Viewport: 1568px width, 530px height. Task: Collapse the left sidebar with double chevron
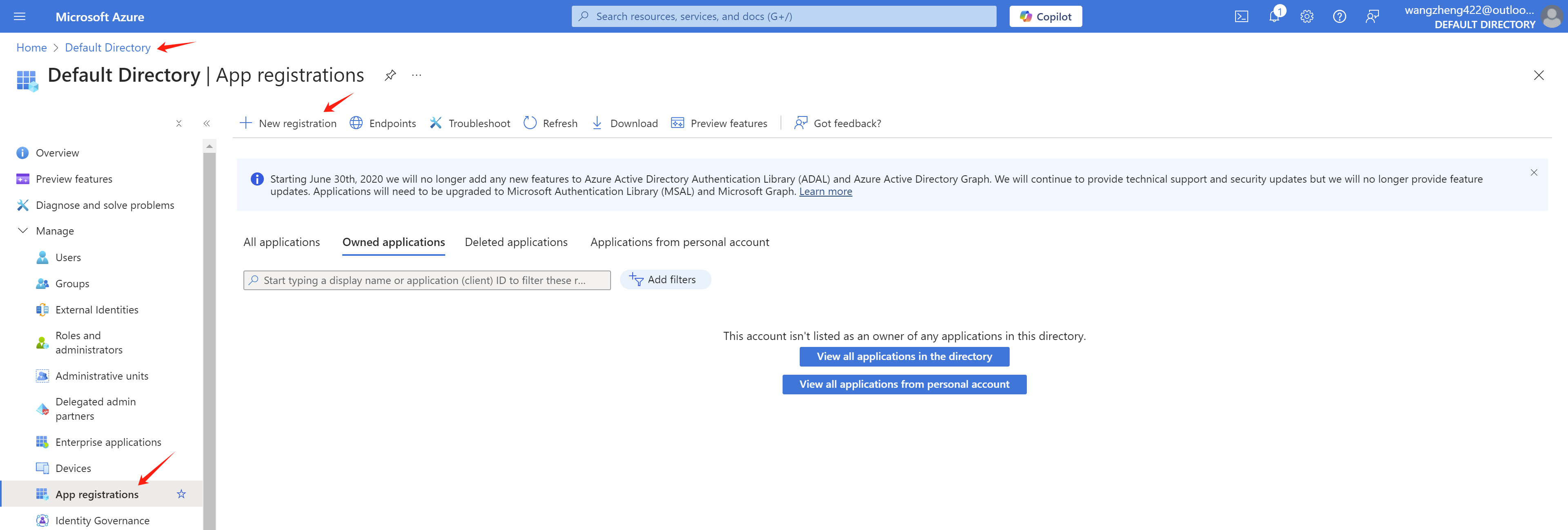pyautogui.click(x=207, y=123)
